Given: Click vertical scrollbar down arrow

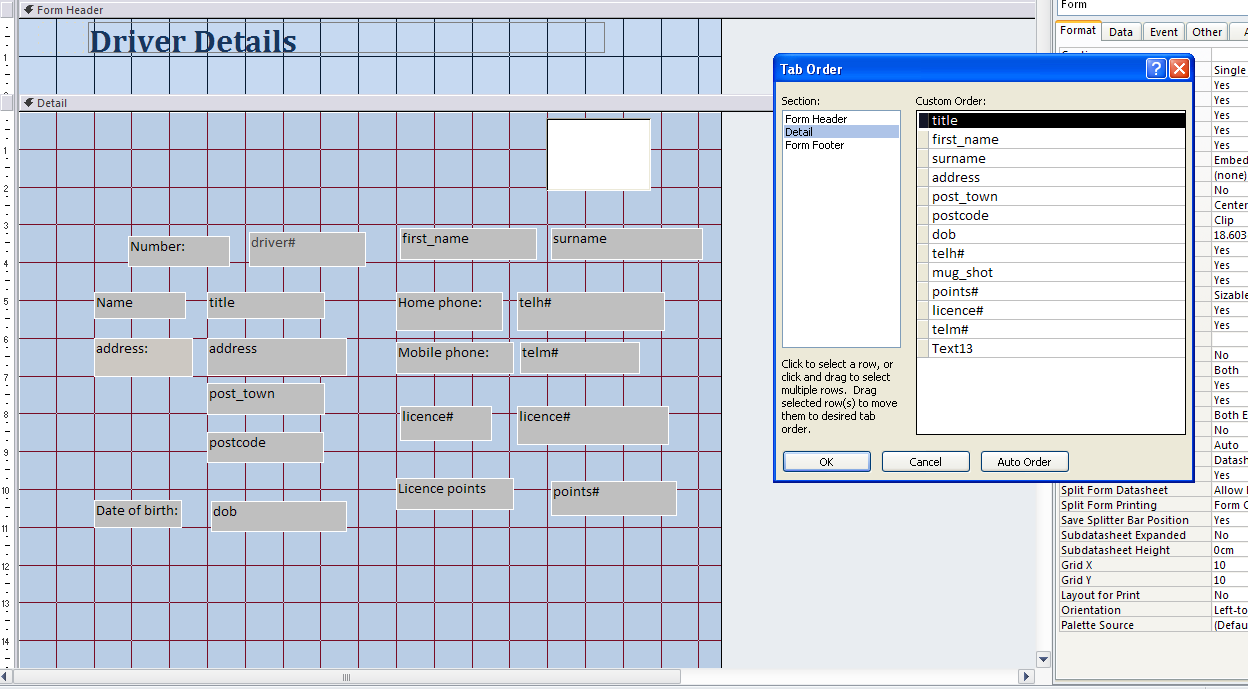Looking at the screenshot, I should coord(1044,660).
